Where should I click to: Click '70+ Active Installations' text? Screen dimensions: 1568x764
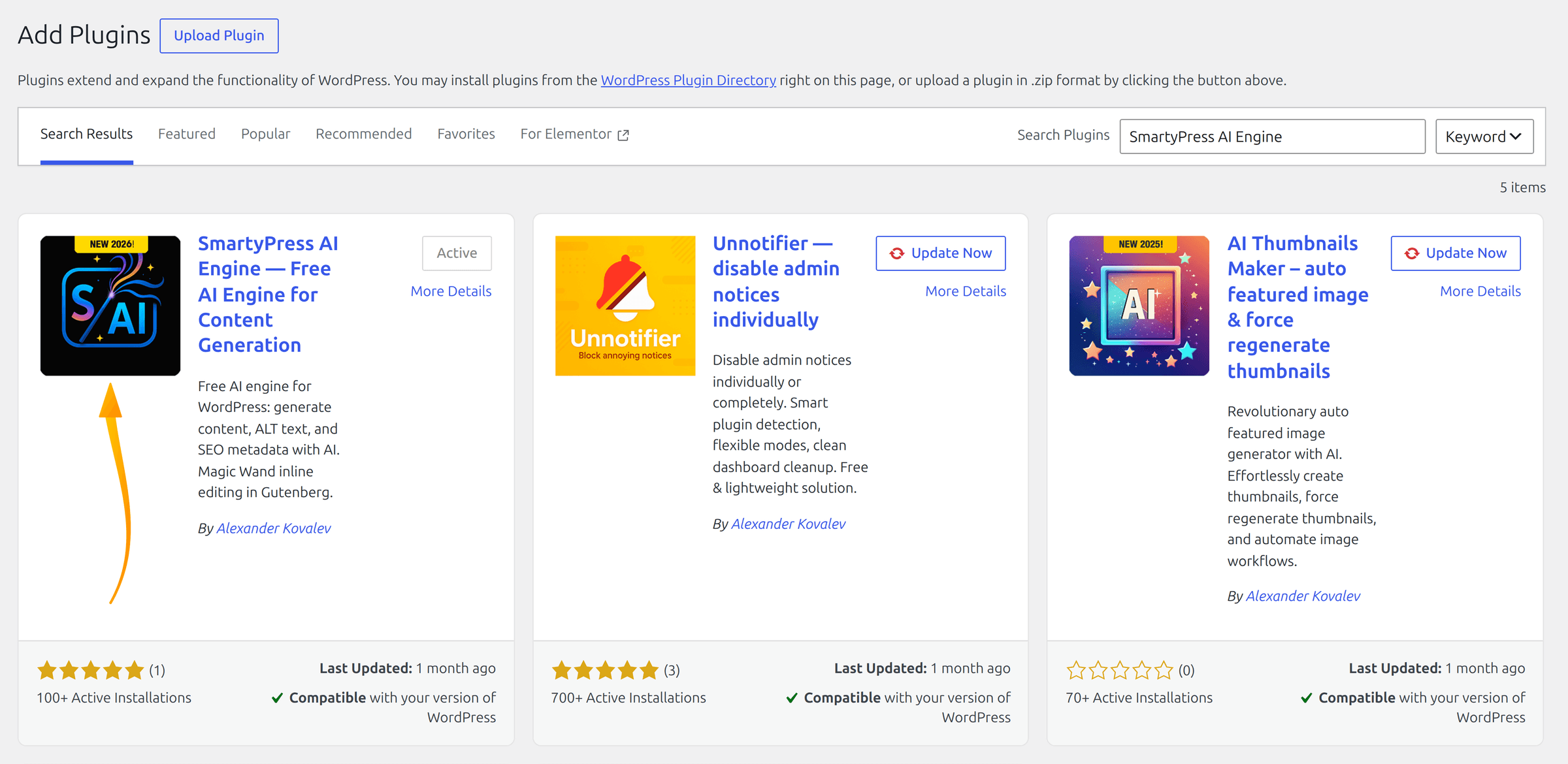(1139, 698)
